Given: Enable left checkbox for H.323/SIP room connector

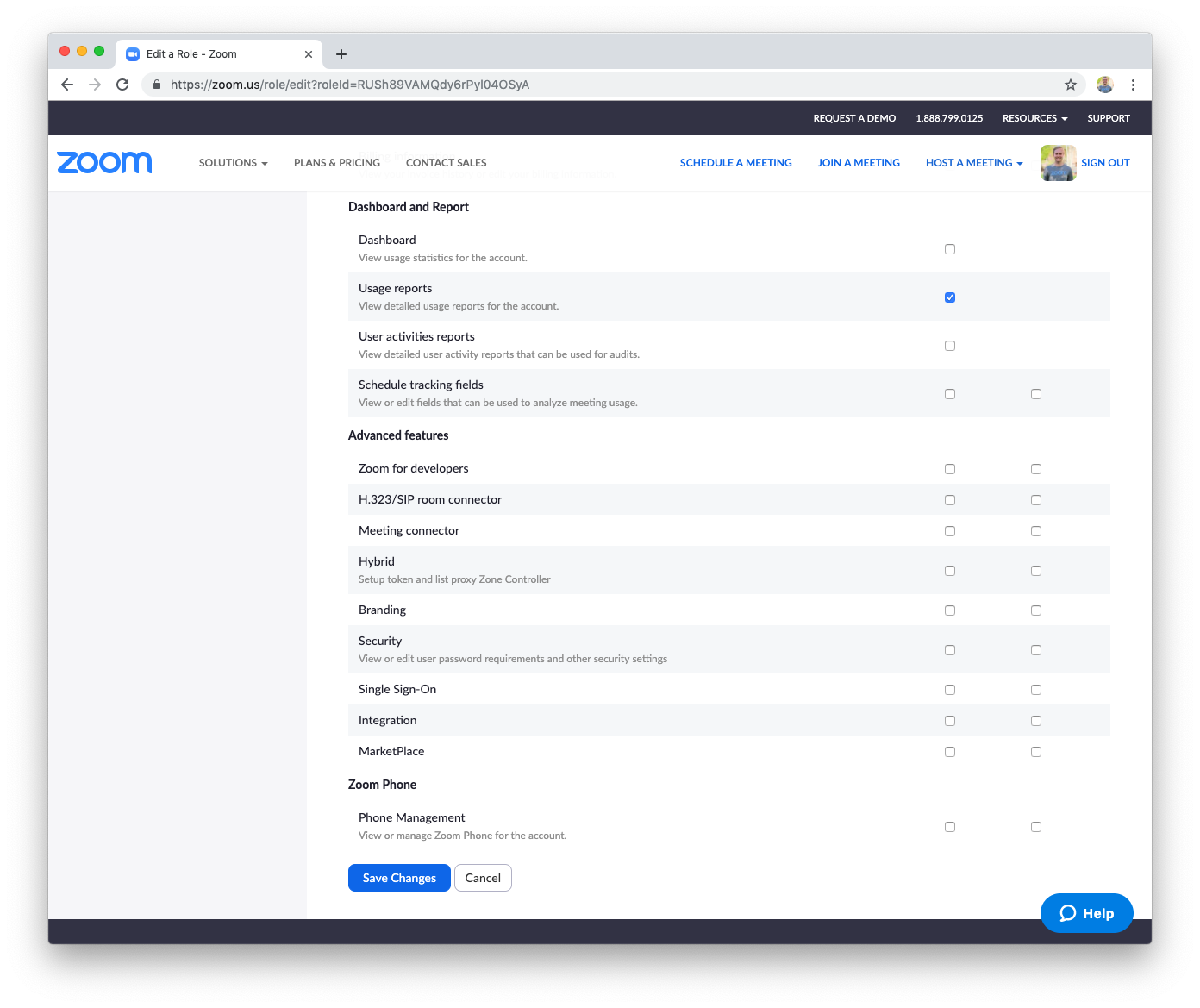Looking at the screenshot, I should coord(950,500).
